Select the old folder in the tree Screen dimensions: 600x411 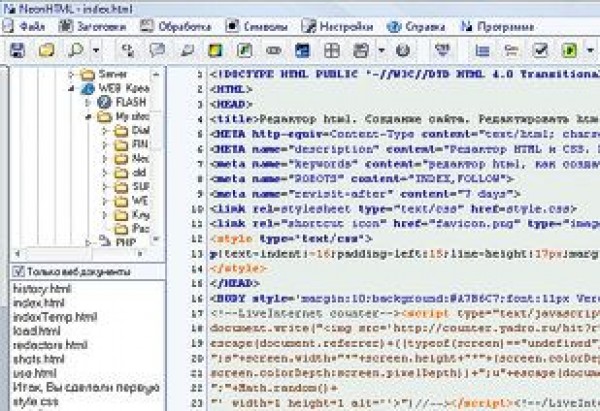(x=139, y=173)
